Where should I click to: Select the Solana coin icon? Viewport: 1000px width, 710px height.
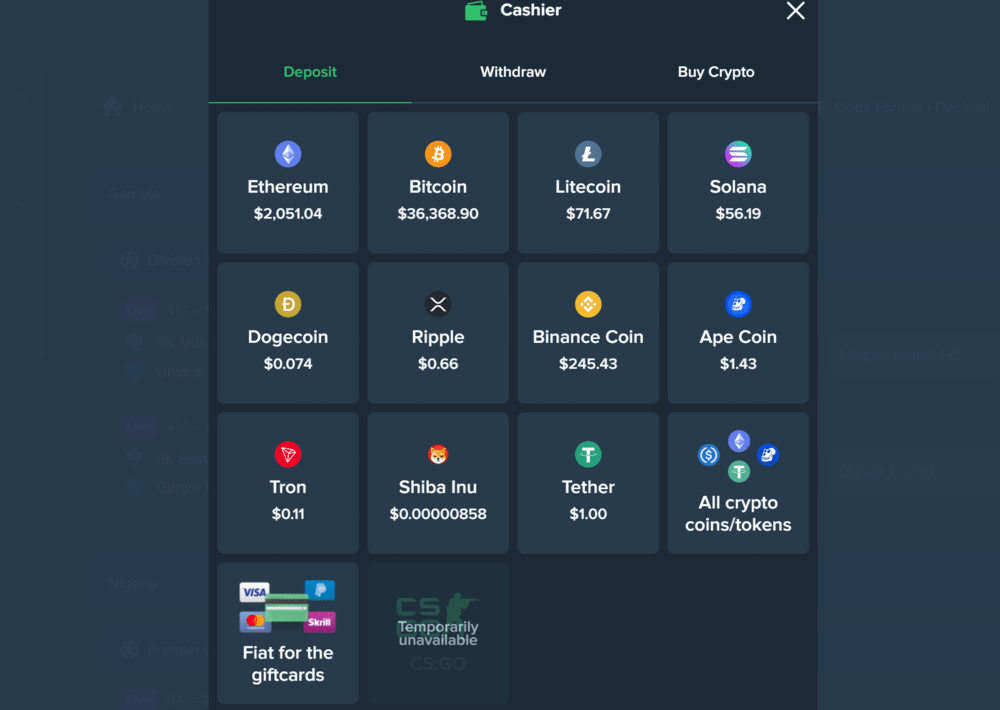point(738,154)
